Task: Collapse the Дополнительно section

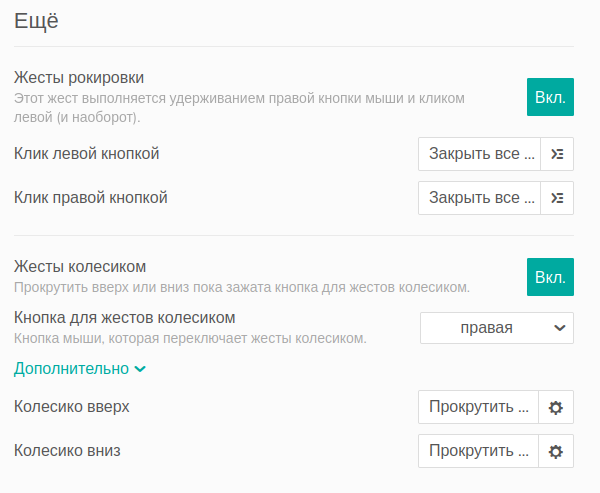Action: pyautogui.click(x=80, y=369)
